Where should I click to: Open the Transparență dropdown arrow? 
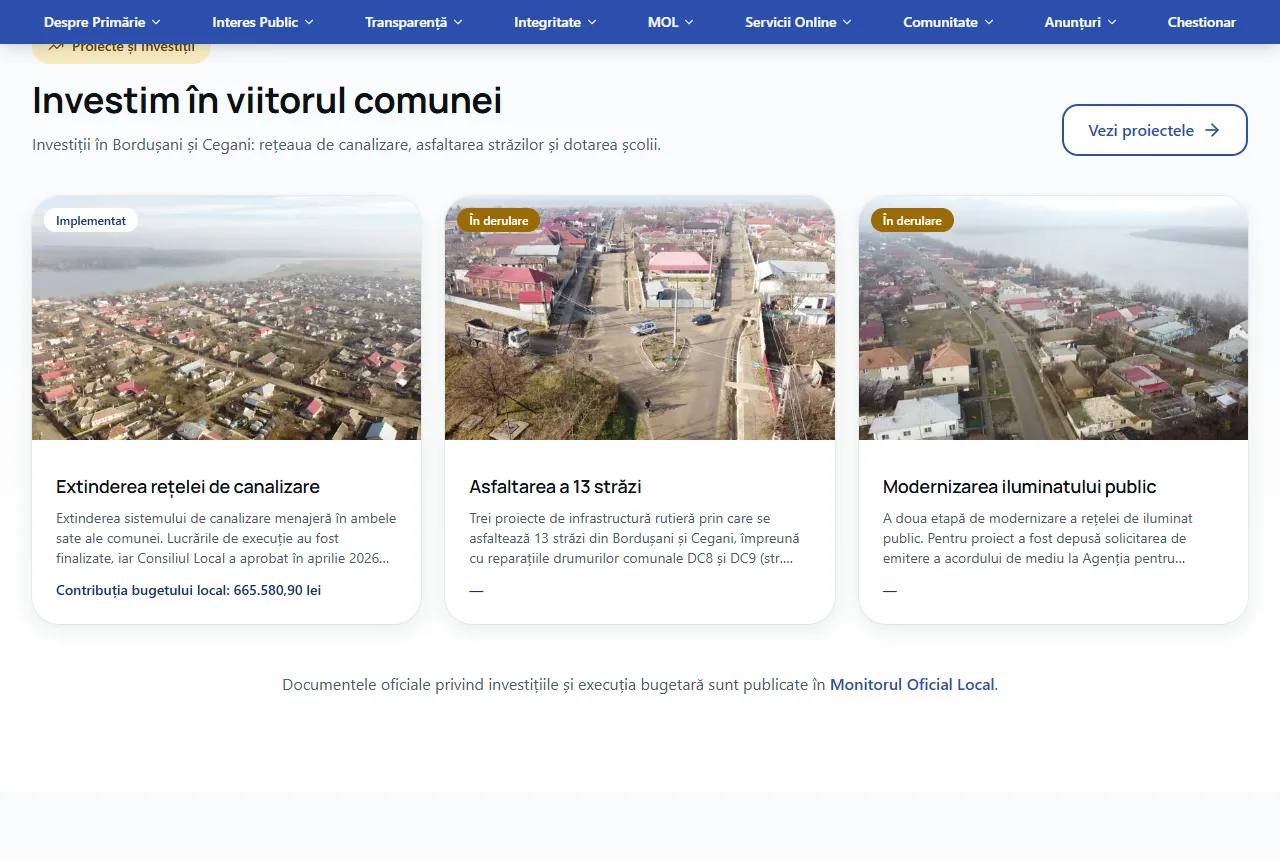458,22
